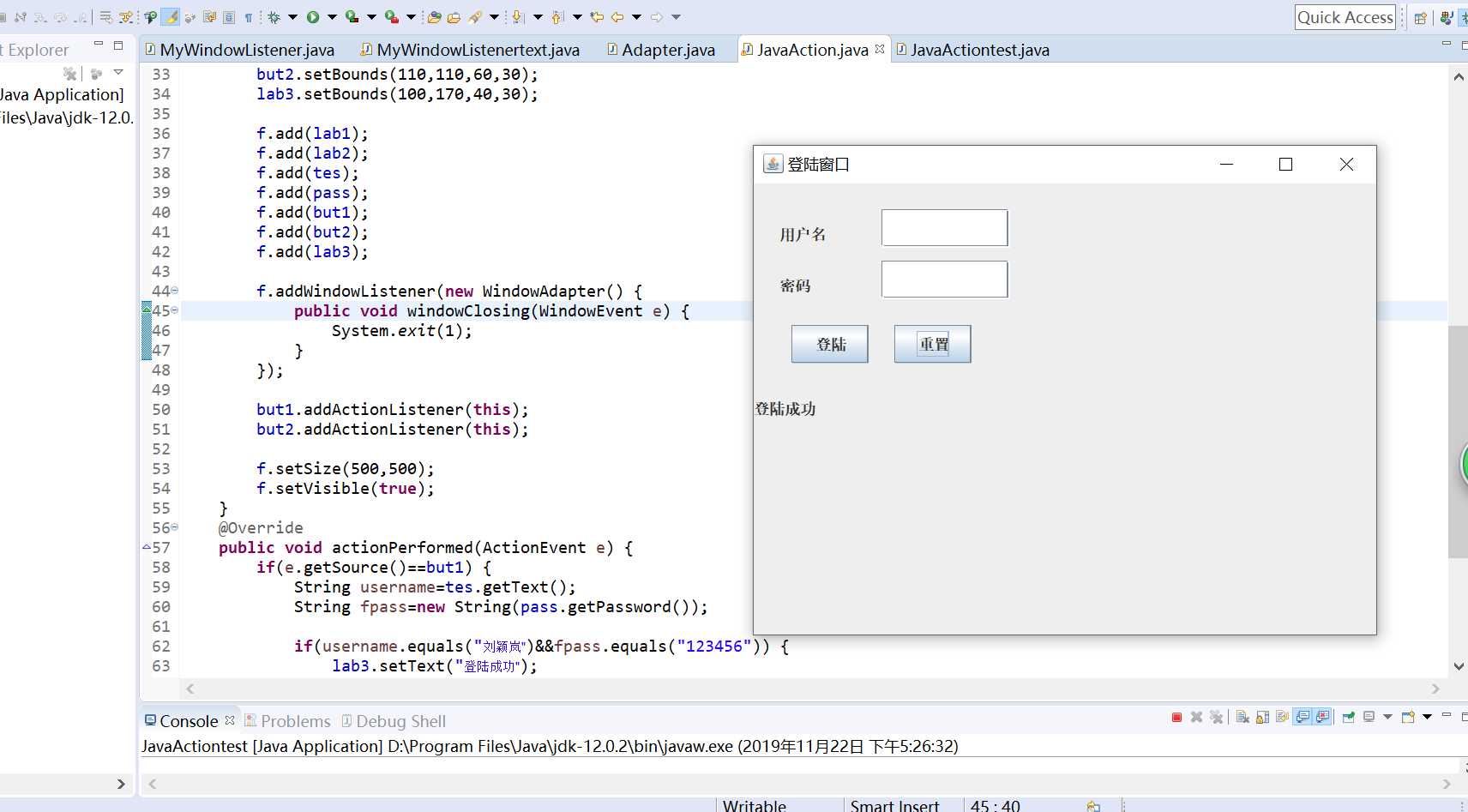The image size is (1468, 812).
Task: Open dropdown next to Run button
Action: click(x=332, y=17)
